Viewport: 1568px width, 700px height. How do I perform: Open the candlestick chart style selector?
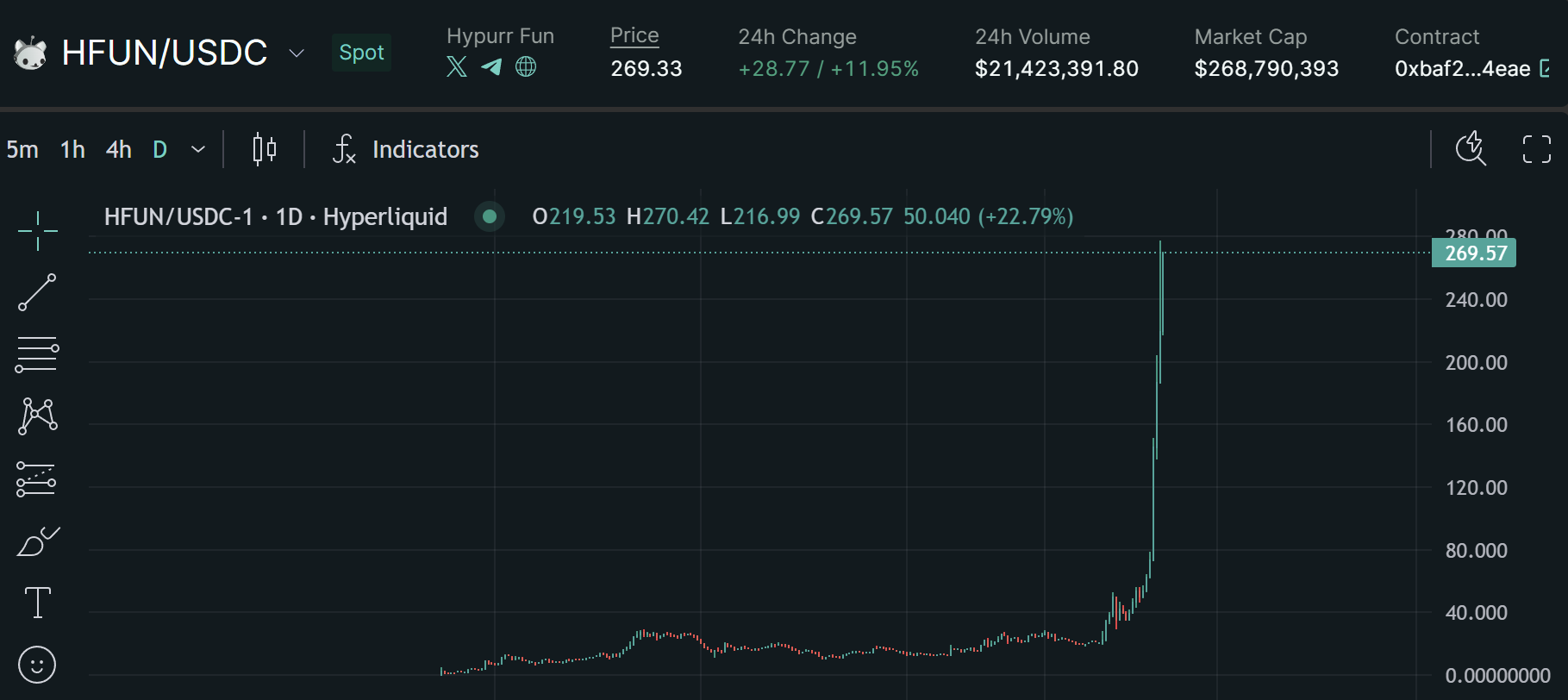point(265,149)
